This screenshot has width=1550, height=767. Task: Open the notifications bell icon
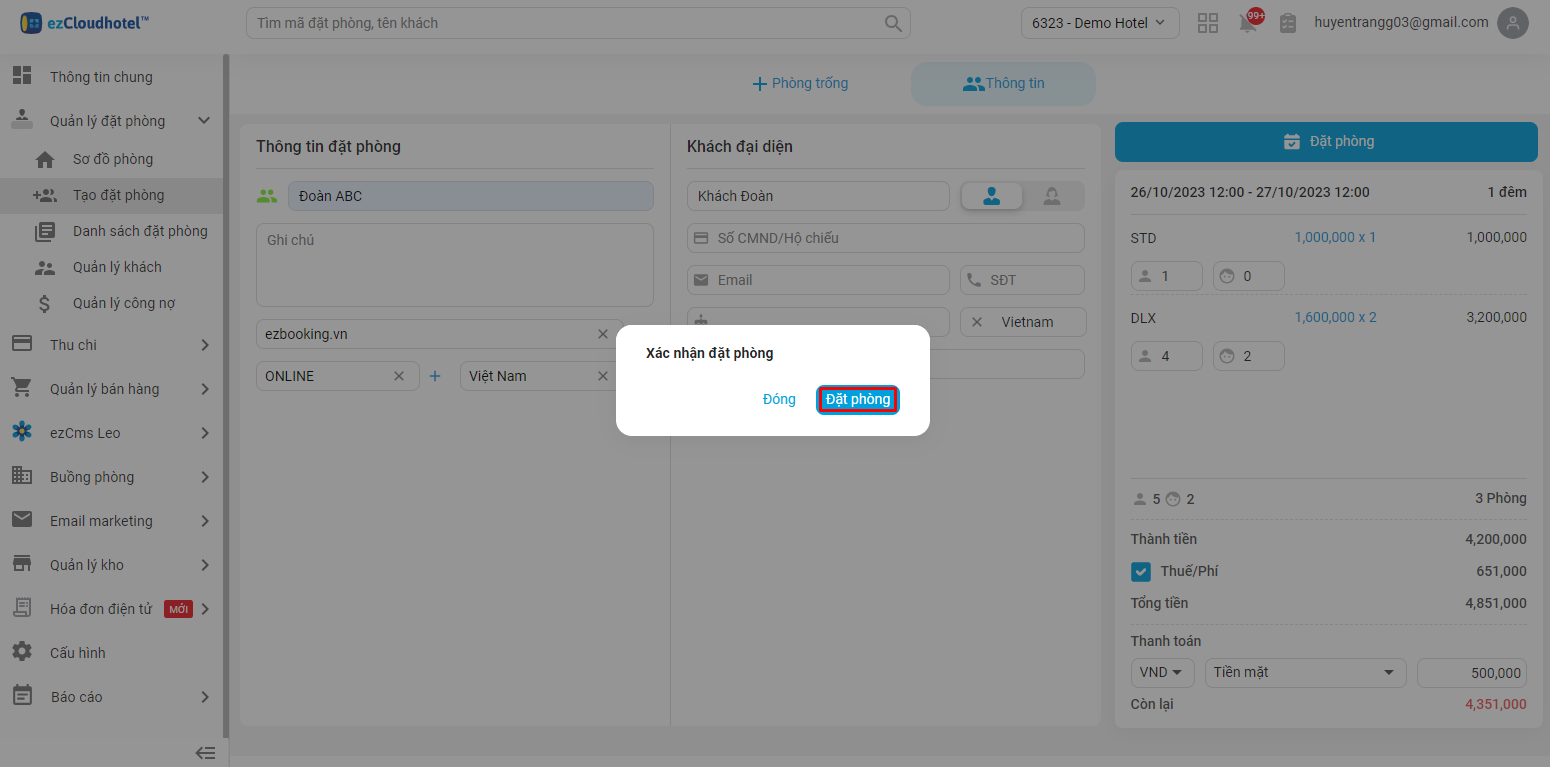1248,23
